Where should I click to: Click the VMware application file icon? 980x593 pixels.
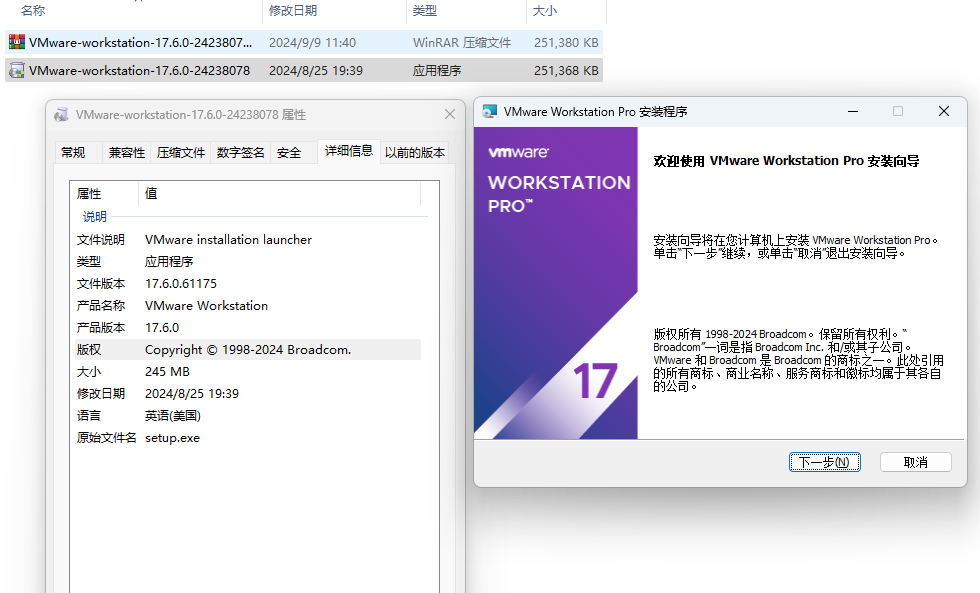(17, 71)
